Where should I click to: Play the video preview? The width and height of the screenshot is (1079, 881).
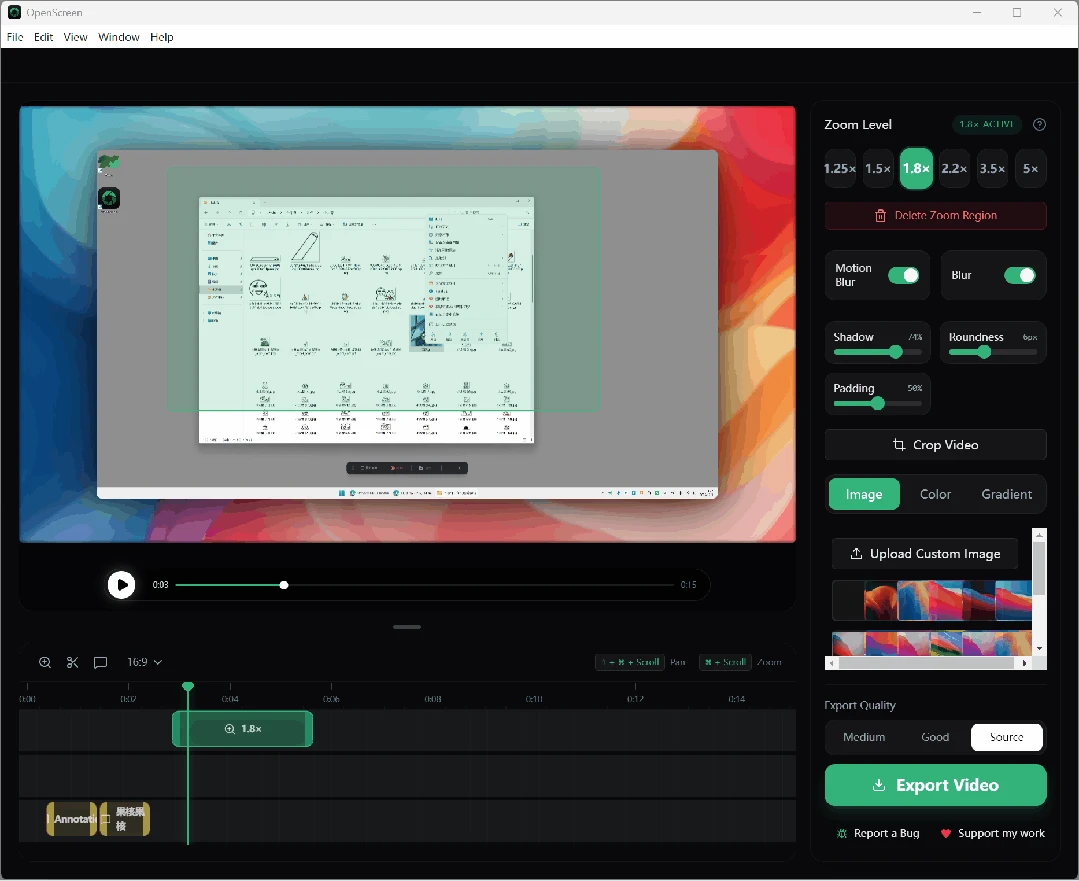coord(122,585)
